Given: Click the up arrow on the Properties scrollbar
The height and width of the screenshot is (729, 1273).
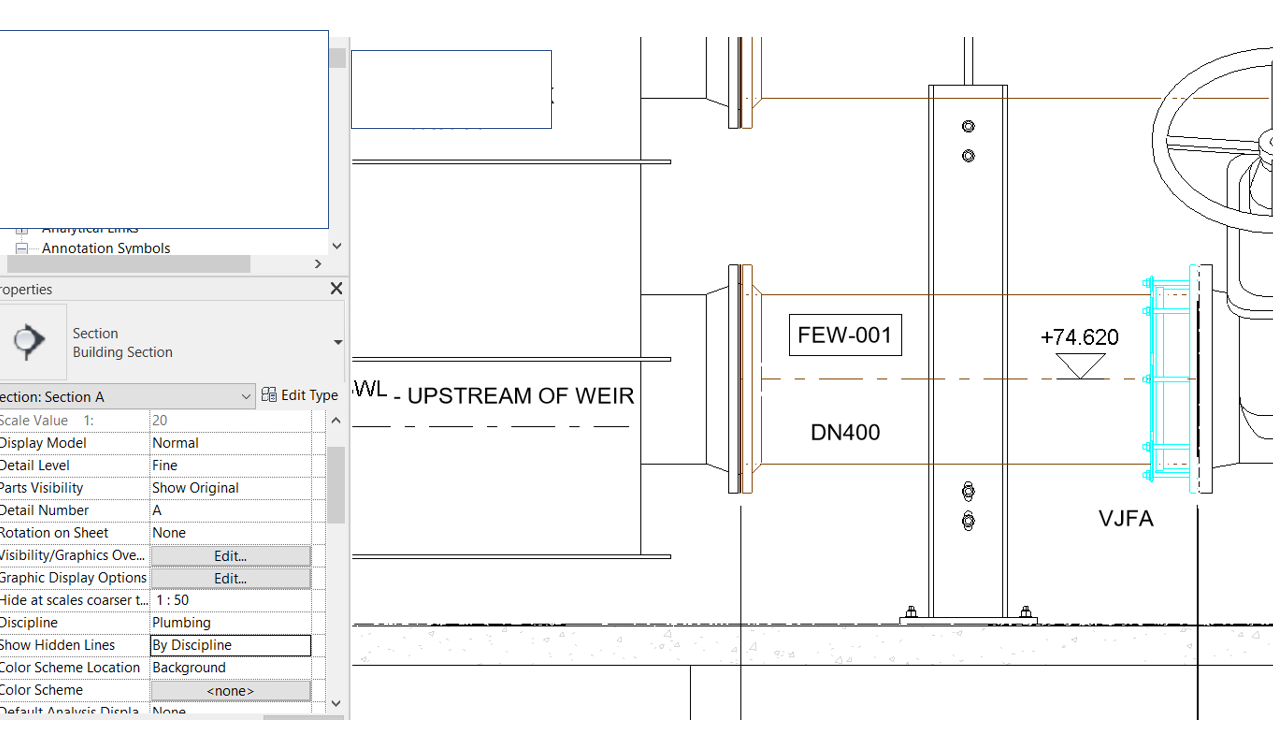Looking at the screenshot, I should coord(335,419).
